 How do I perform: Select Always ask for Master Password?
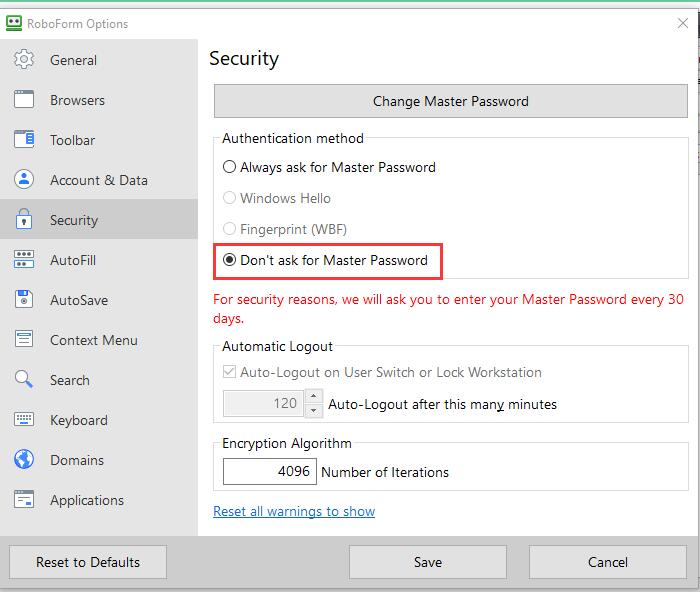(x=230, y=167)
